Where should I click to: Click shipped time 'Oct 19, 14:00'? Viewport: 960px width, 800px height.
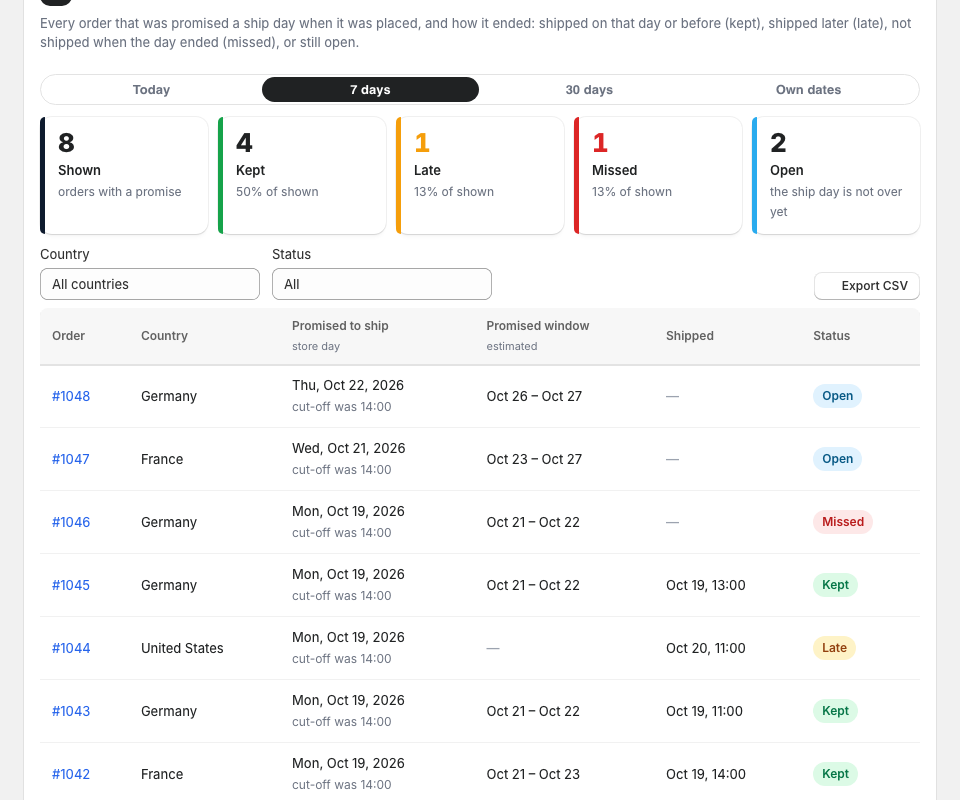pyautogui.click(x=705, y=775)
